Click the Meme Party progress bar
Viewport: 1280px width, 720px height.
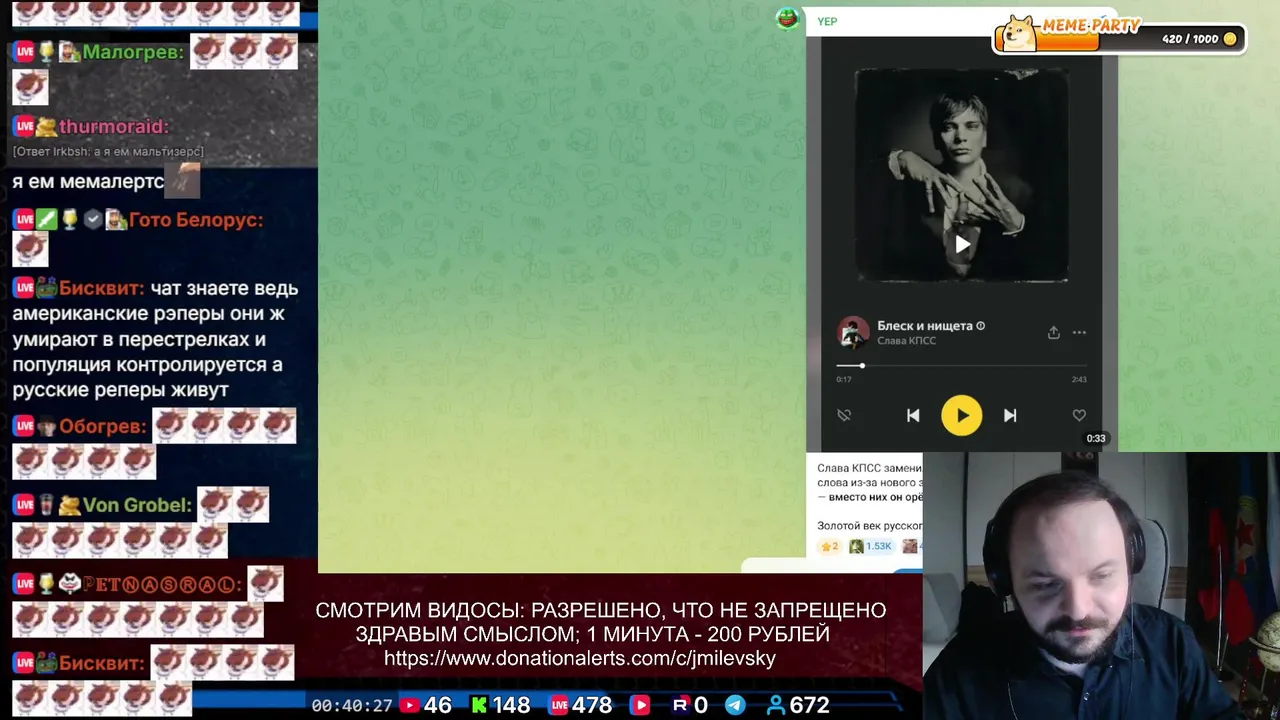click(x=1120, y=39)
